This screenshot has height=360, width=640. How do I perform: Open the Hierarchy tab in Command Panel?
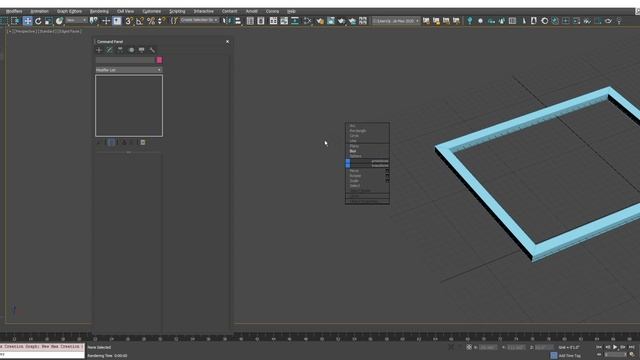tap(120, 50)
